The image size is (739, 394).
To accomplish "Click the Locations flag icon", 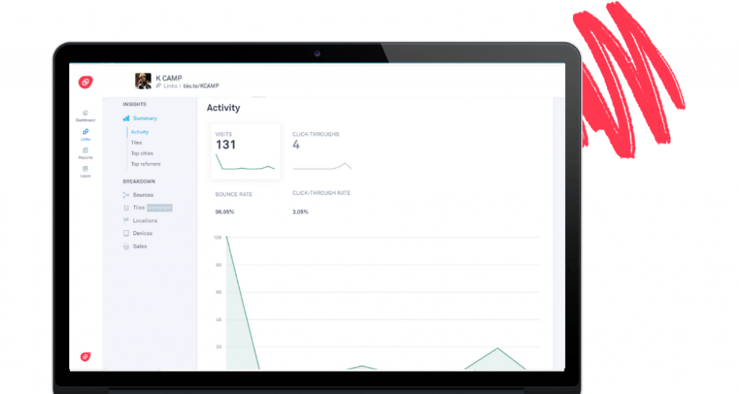I will [x=126, y=221].
